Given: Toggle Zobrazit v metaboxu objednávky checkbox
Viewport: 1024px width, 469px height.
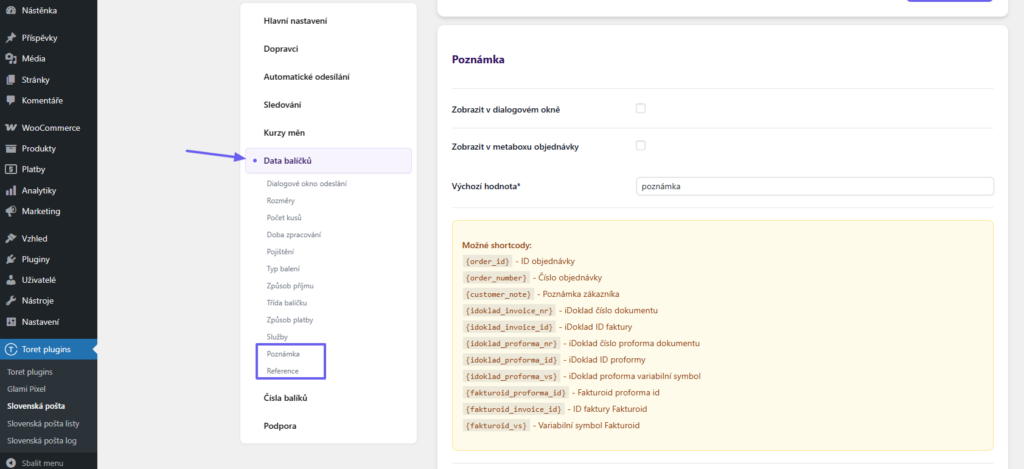Looking at the screenshot, I should (x=641, y=146).
